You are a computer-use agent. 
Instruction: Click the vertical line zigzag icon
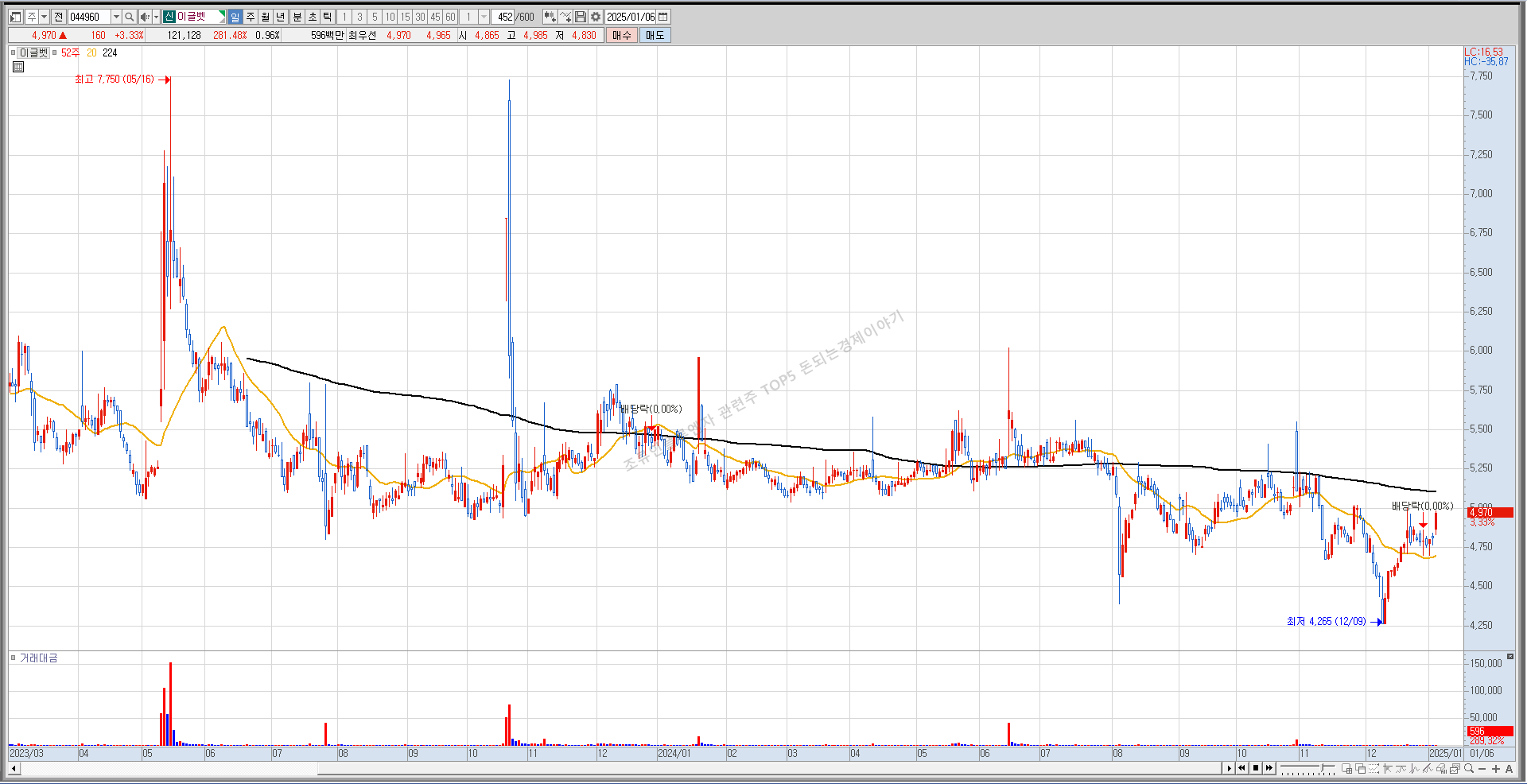[x=1414, y=769]
